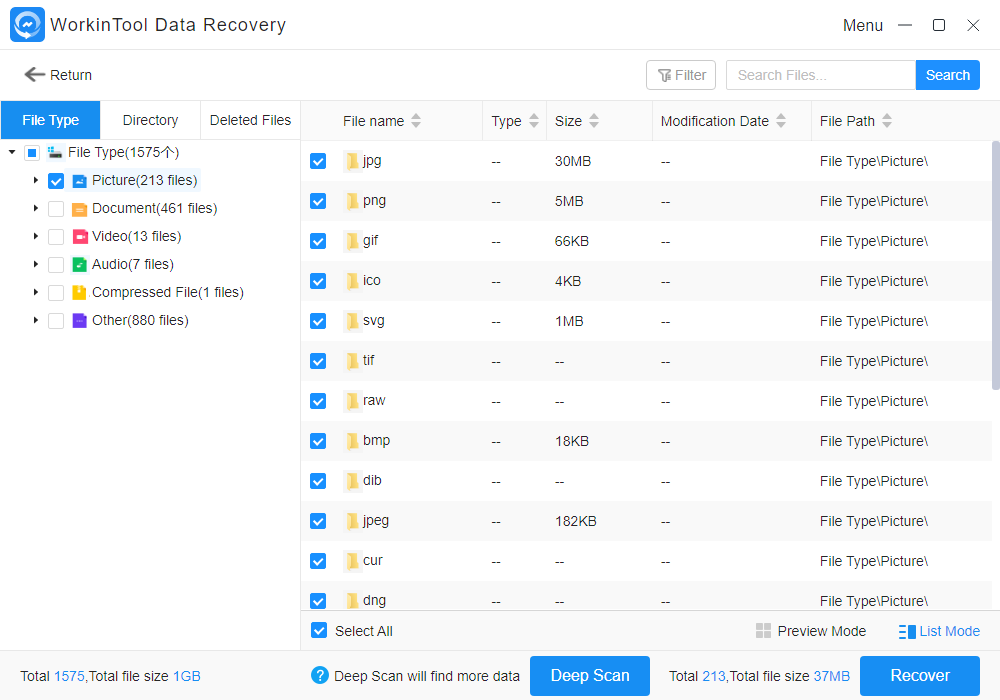Image resolution: width=1000 pixels, height=700 pixels.
Task: Click the png folder icon
Action: pyautogui.click(x=353, y=201)
